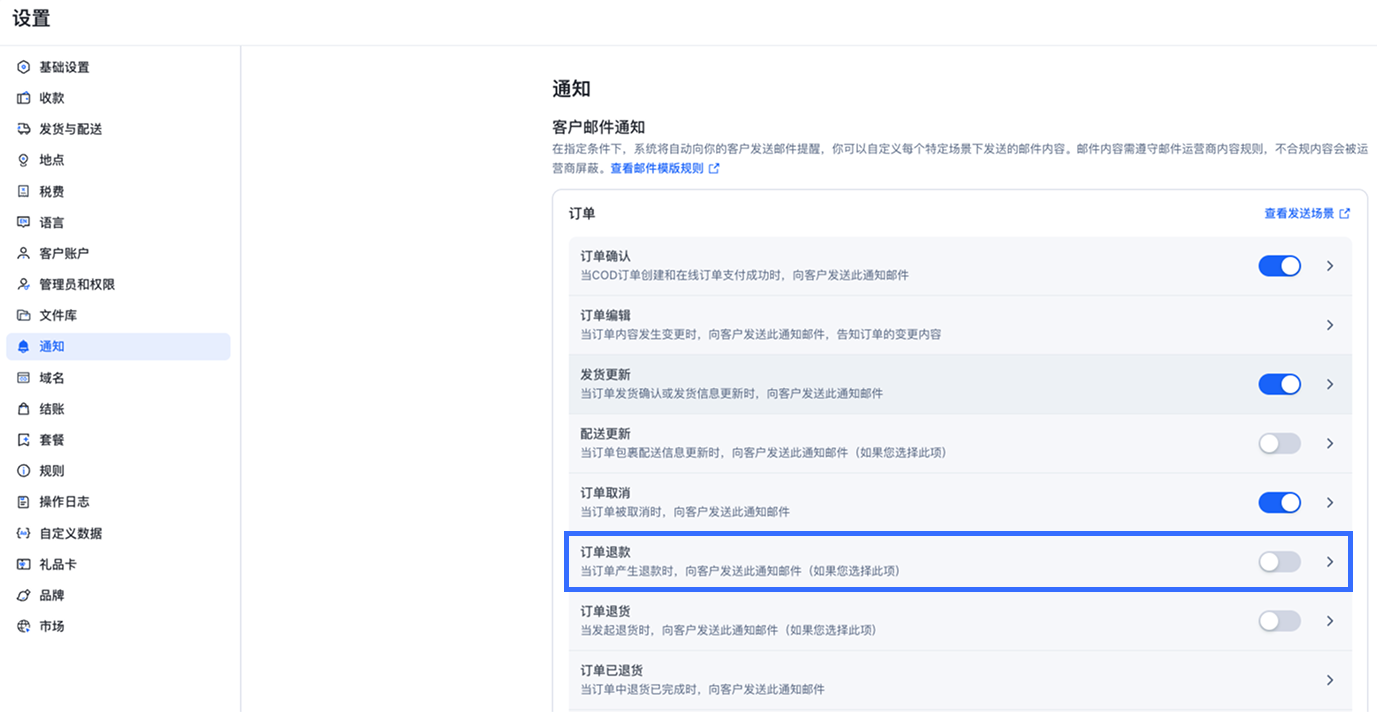Click the 基础设置 hexagon icon
Image resolution: width=1377 pixels, height=712 pixels.
tap(24, 67)
